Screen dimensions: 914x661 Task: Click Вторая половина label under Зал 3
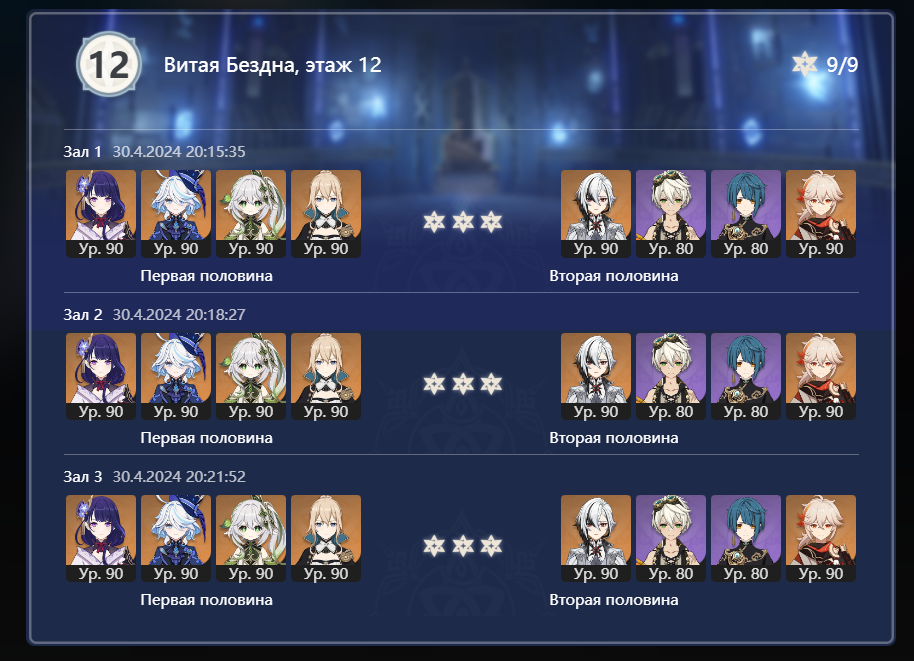tap(614, 600)
